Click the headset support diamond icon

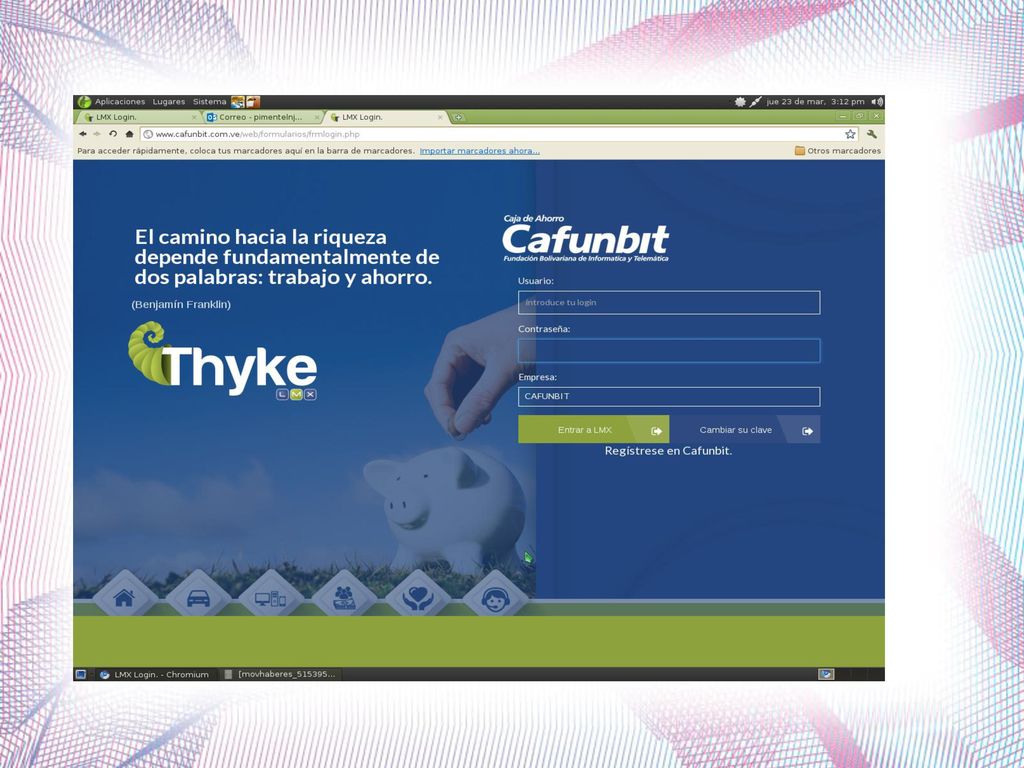(495, 598)
